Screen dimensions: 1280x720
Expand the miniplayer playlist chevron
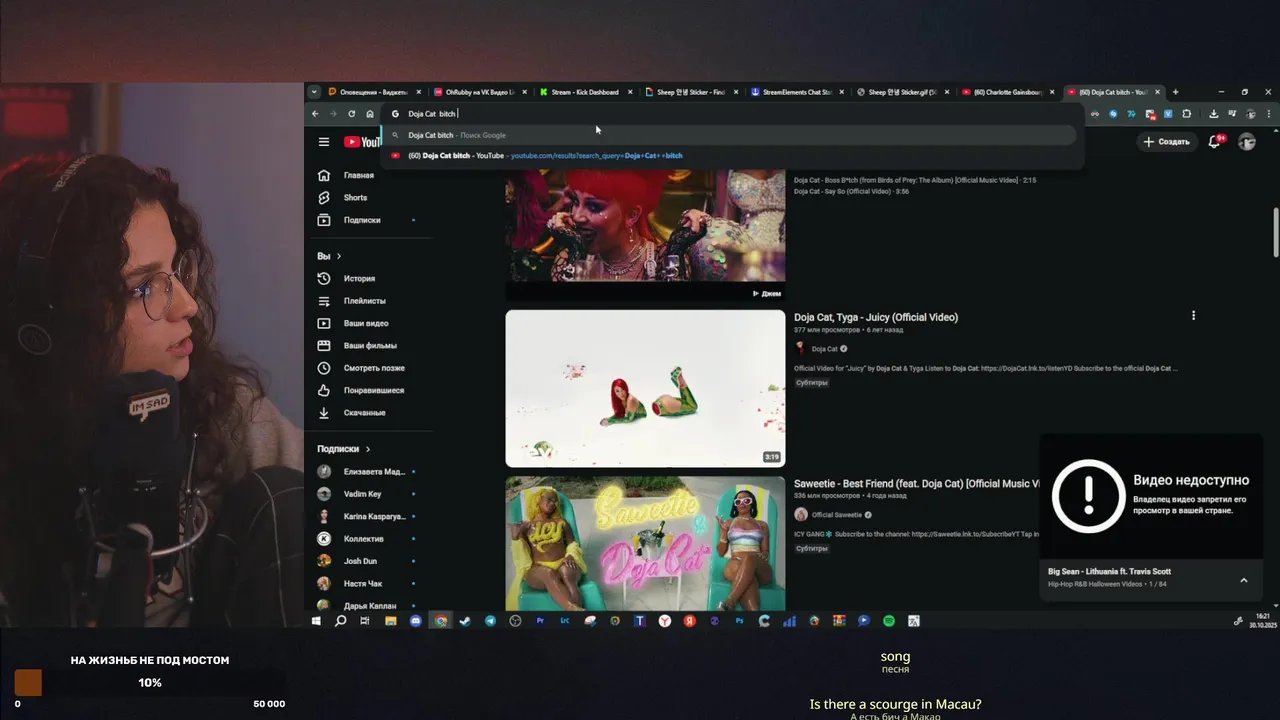coord(1244,580)
